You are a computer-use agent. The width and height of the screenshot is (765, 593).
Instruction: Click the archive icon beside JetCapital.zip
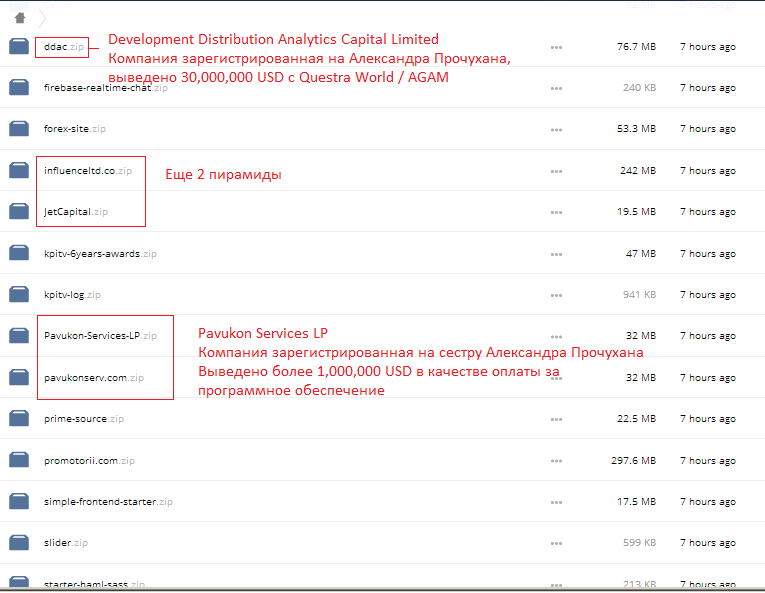19,211
